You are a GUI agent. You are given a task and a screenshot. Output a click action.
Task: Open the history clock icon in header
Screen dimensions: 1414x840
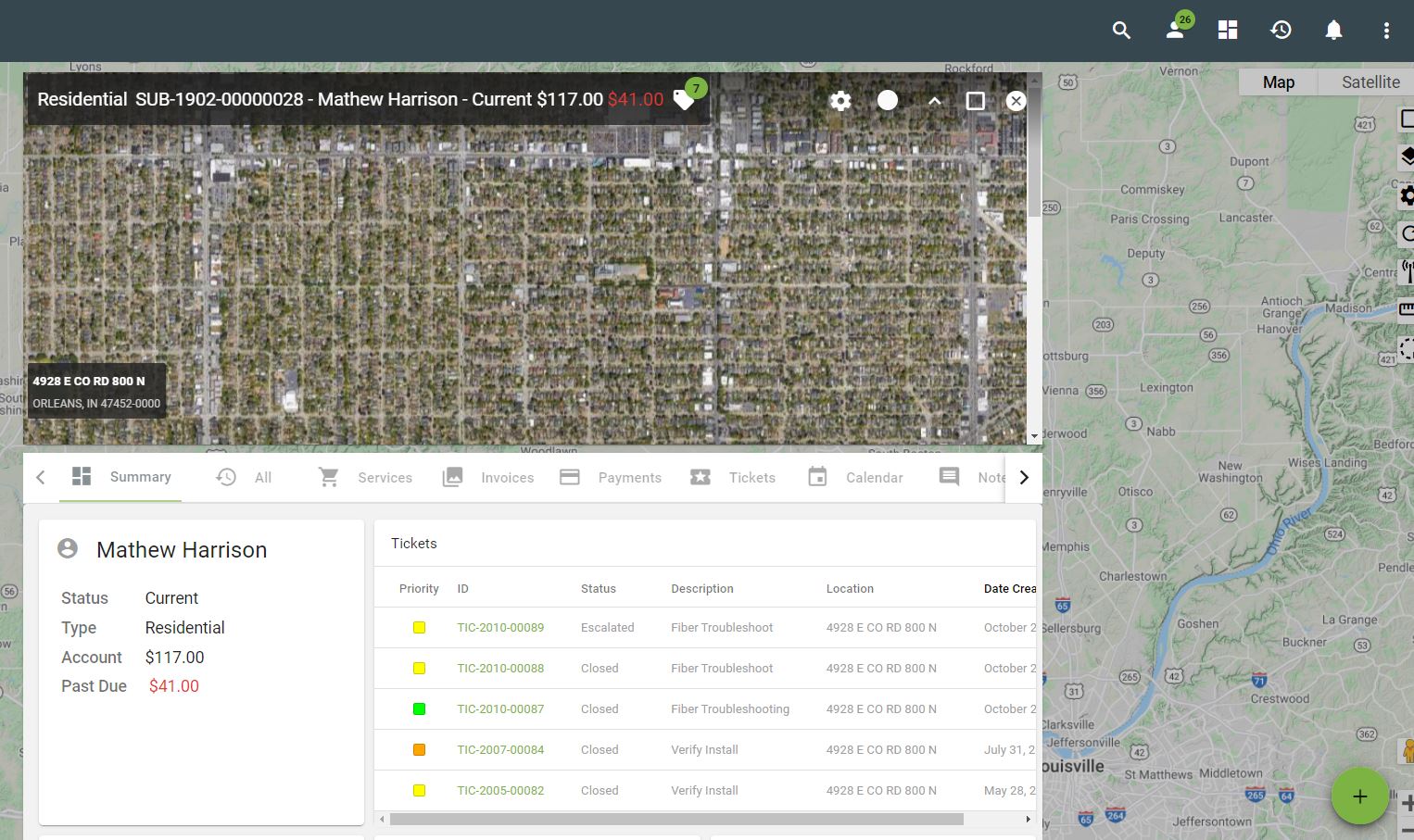click(1281, 30)
